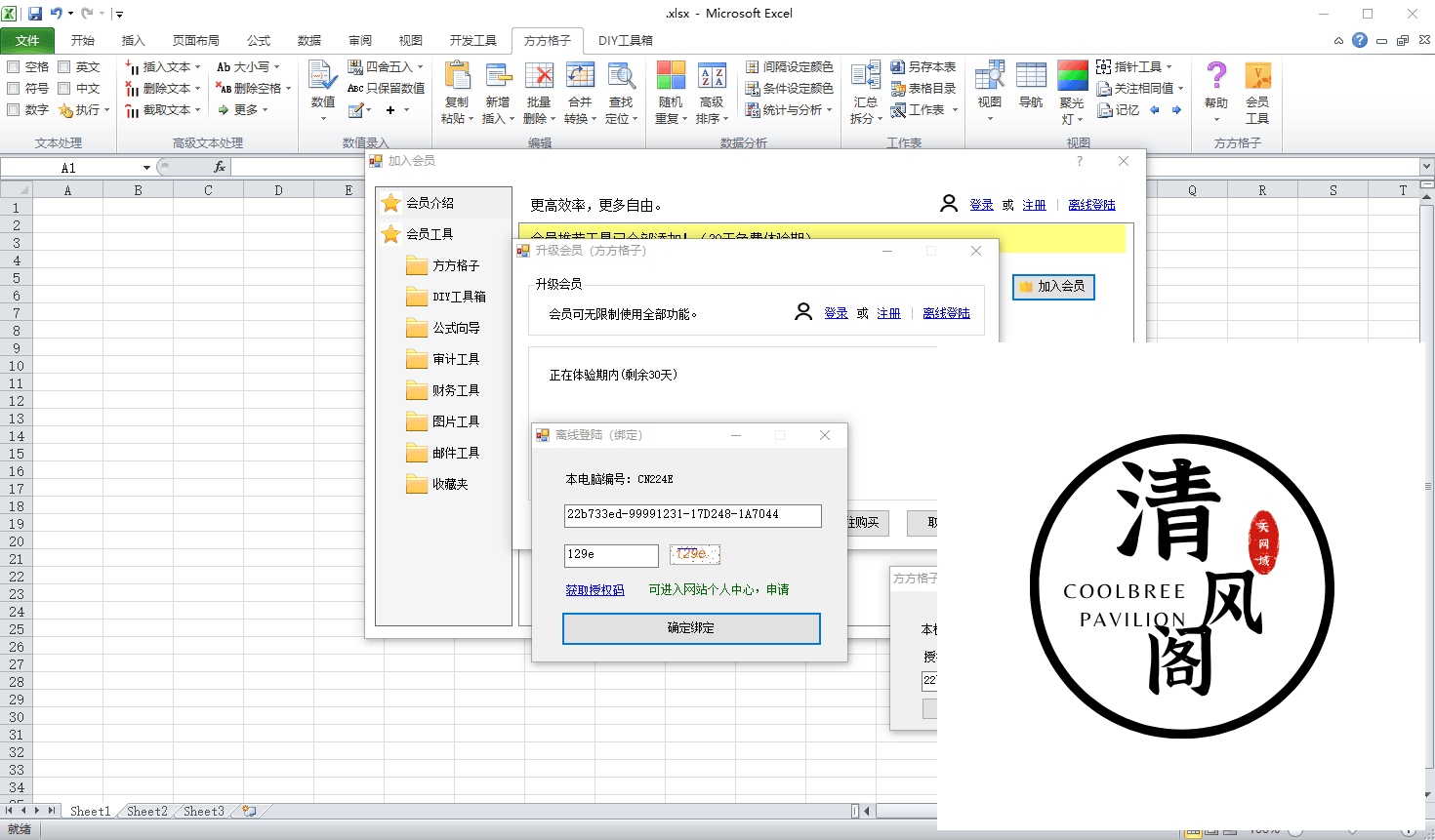Click the insert new sheet tab icon
Viewport: 1435px width, 840px height.
(249, 811)
